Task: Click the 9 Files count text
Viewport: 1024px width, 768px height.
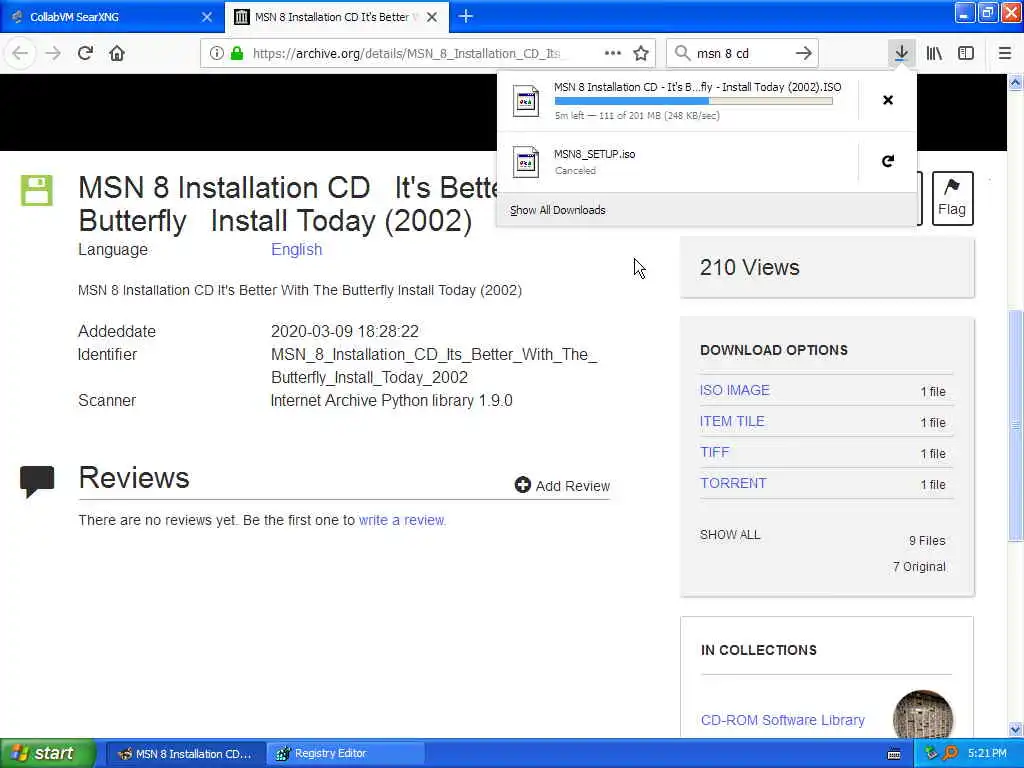Action: point(927,540)
